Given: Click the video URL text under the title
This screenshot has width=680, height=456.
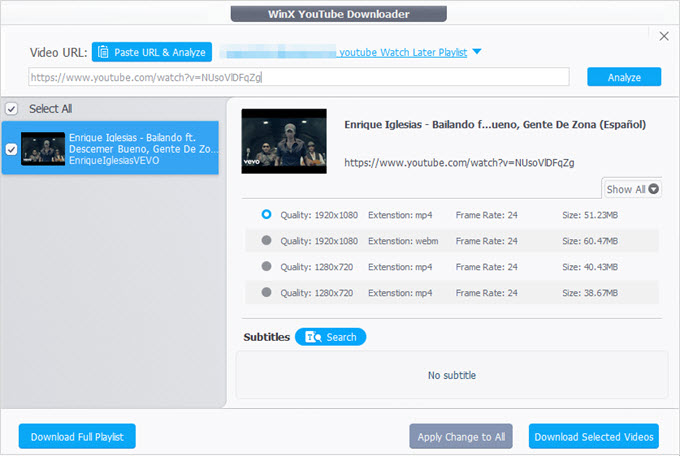Looking at the screenshot, I should point(459,163).
